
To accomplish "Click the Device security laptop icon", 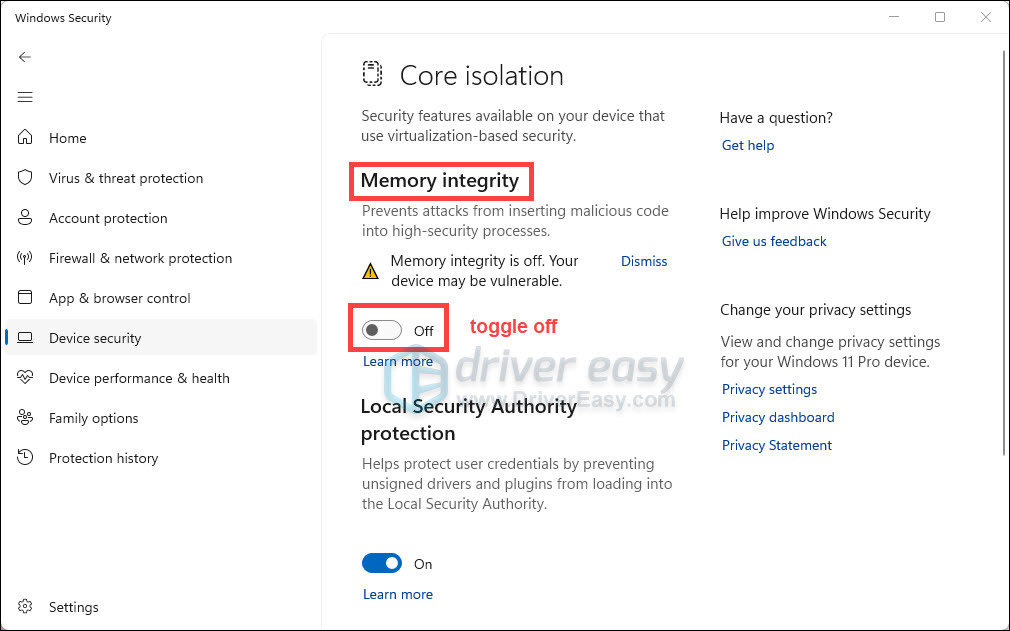I will tap(25, 337).
